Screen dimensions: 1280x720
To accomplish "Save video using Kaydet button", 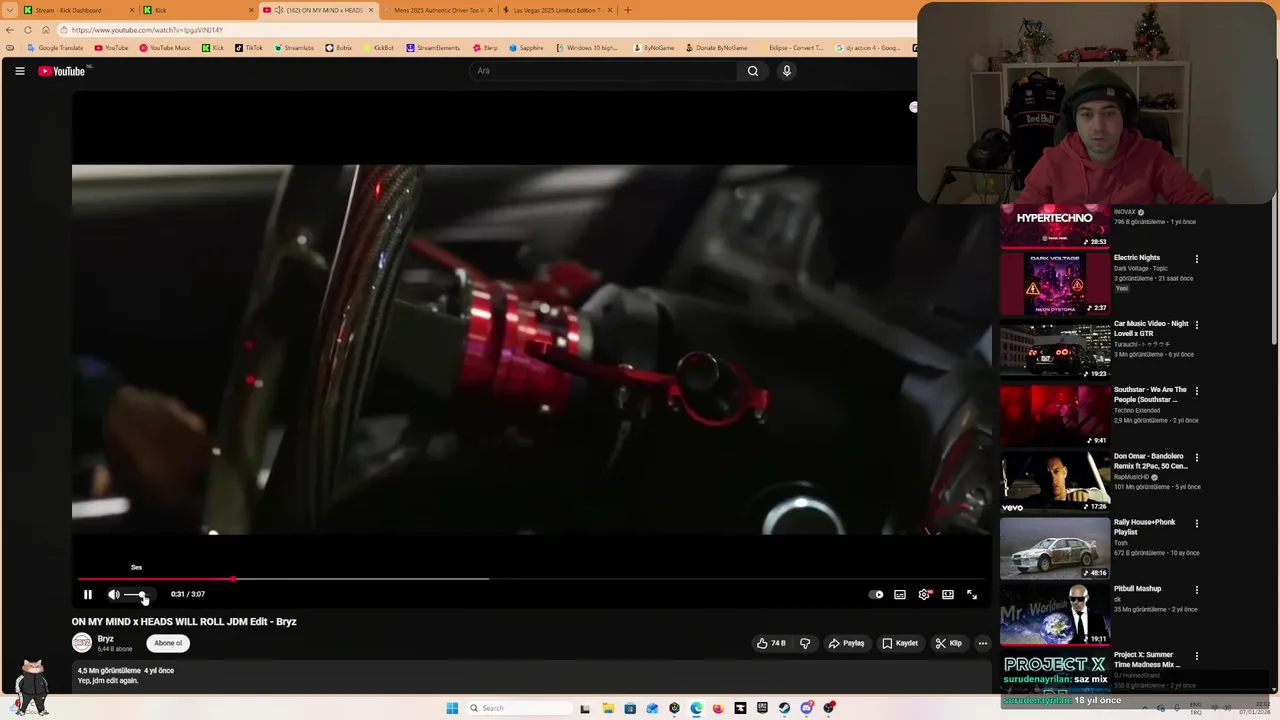I will click(900, 643).
